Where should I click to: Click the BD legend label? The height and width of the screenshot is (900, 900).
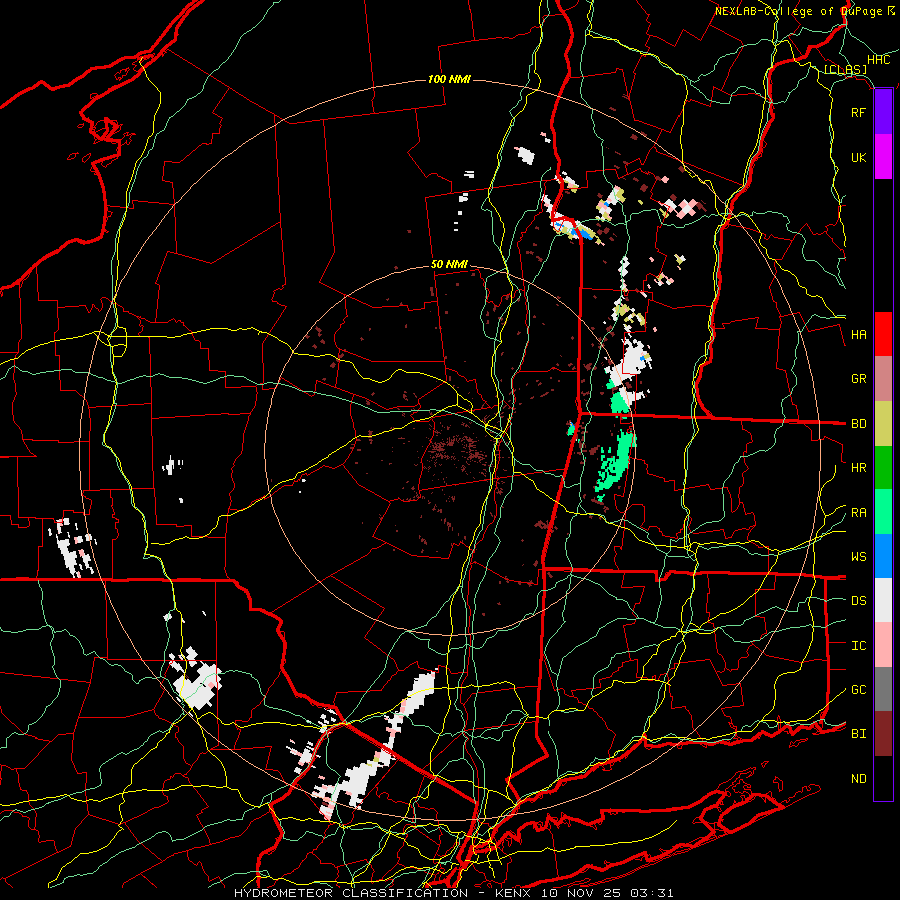858,424
